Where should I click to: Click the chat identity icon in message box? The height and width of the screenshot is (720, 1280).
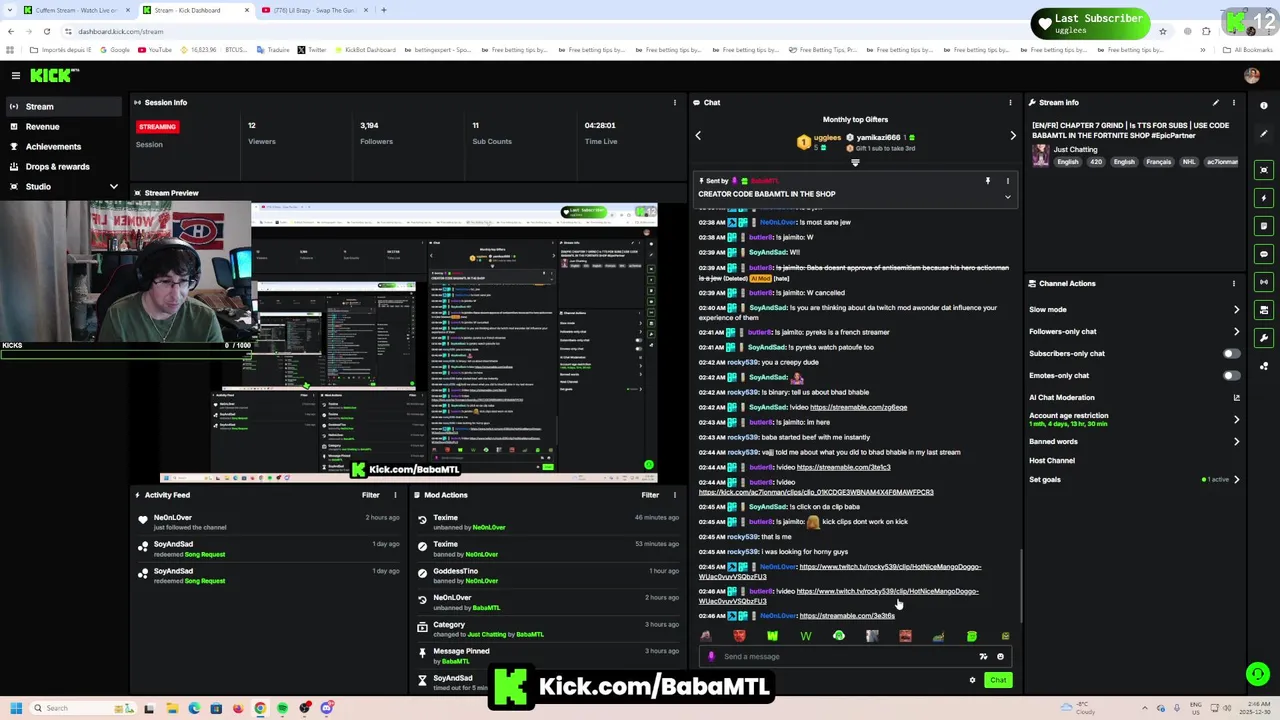711,657
